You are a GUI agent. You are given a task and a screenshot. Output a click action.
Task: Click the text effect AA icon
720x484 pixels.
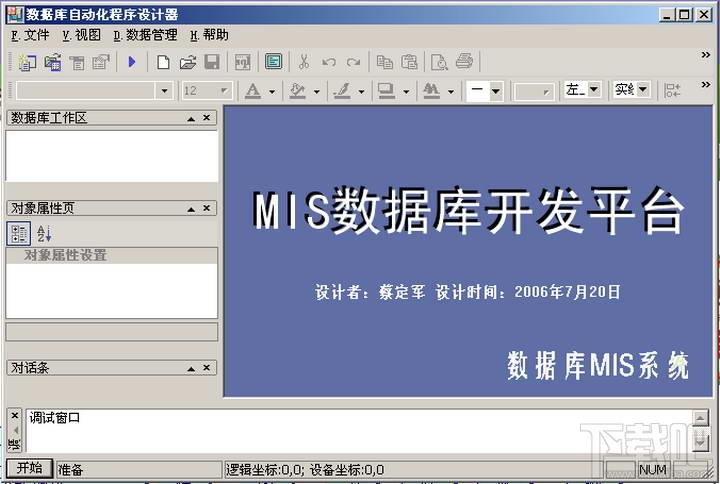point(431,91)
